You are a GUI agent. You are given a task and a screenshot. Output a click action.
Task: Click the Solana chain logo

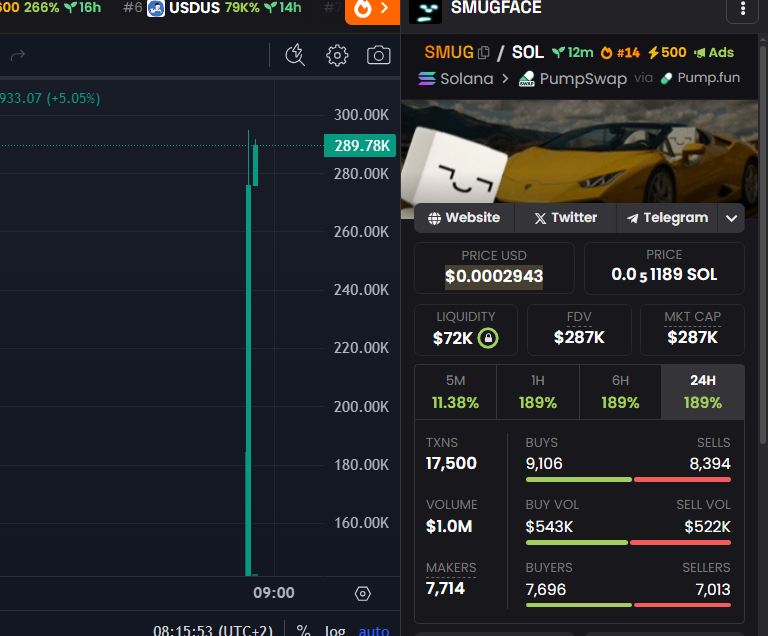(x=427, y=78)
